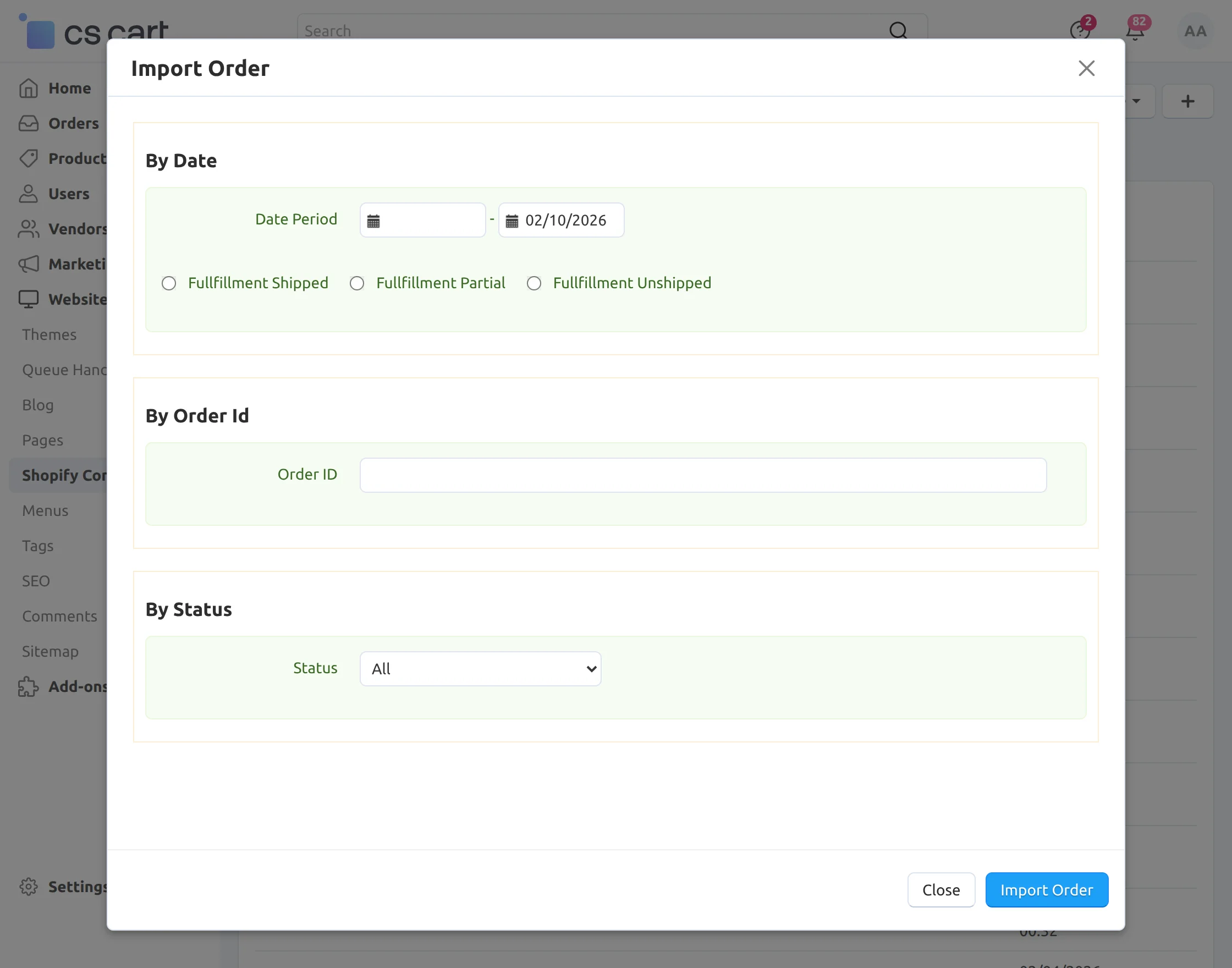Click the Close button in the dialog footer
Viewport: 1232px width, 968px height.
click(941, 890)
